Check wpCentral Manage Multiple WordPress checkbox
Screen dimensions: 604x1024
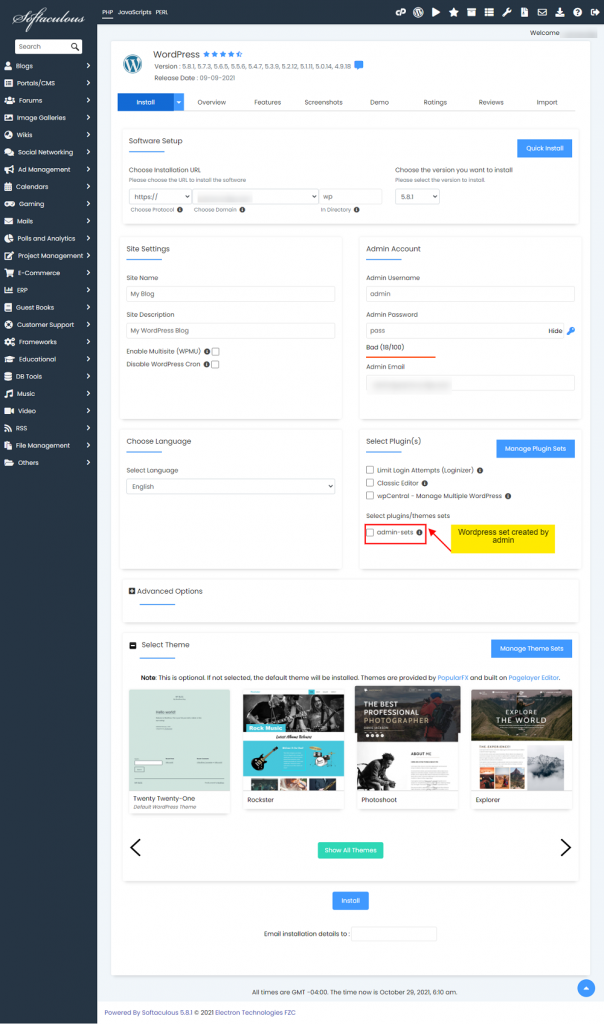[370, 496]
